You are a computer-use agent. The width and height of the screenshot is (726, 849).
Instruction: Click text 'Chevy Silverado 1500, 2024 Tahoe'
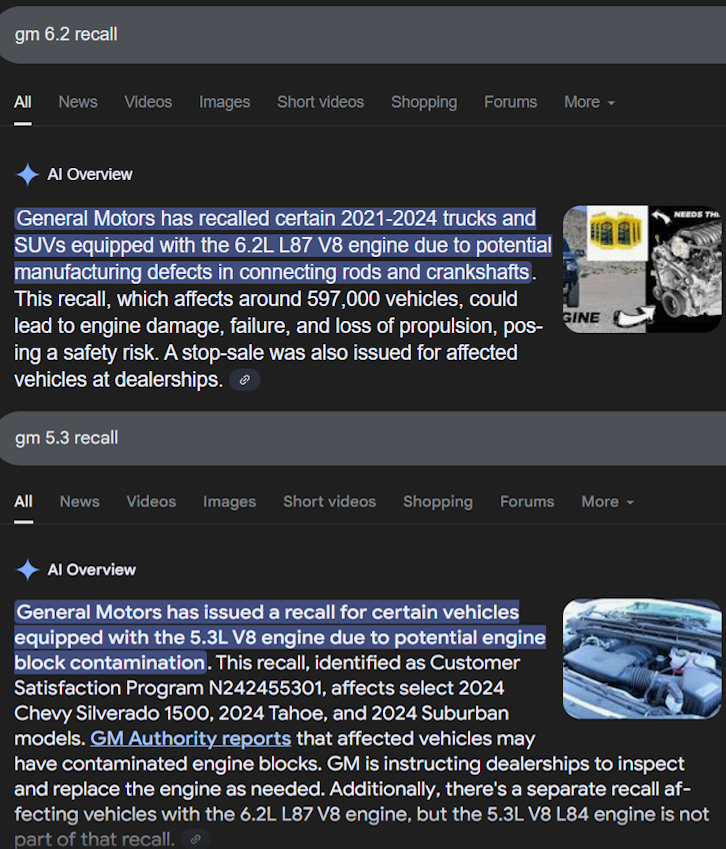pos(171,713)
